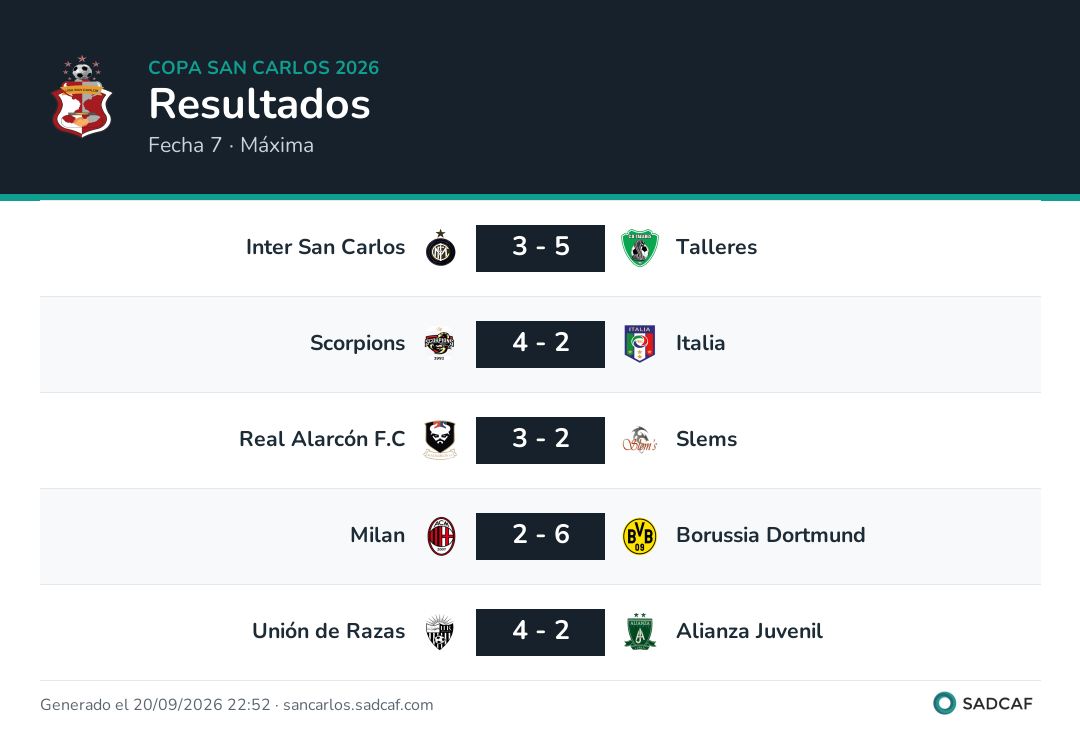Click the Scorpions team badge
Image resolution: width=1080 pixels, height=756 pixels.
tap(439, 344)
